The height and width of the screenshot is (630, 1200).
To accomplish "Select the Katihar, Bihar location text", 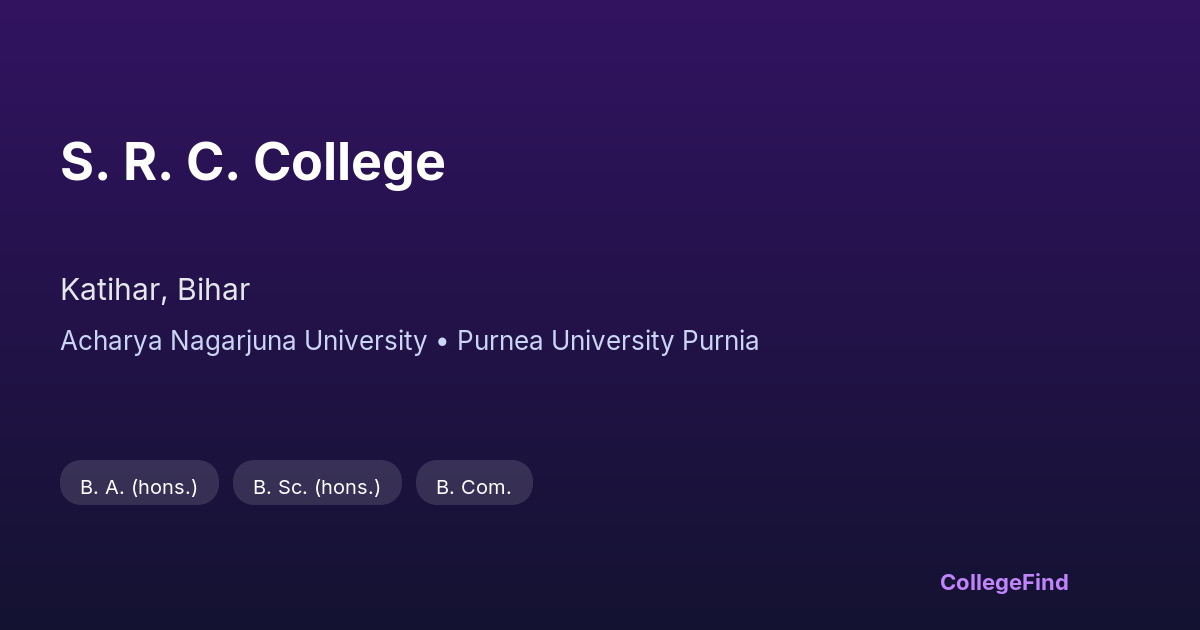I will (155, 290).
